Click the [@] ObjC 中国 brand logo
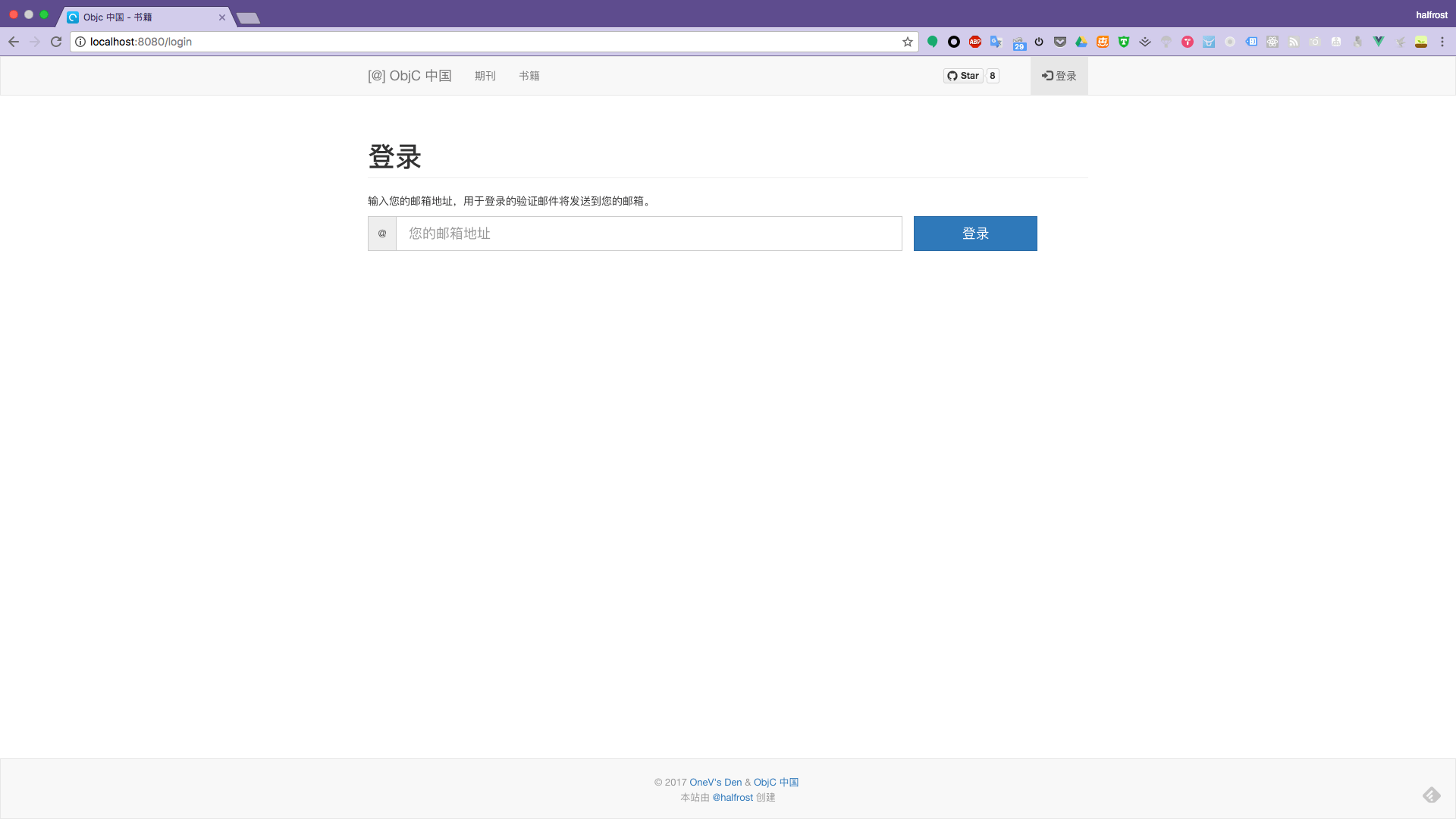 (x=409, y=76)
